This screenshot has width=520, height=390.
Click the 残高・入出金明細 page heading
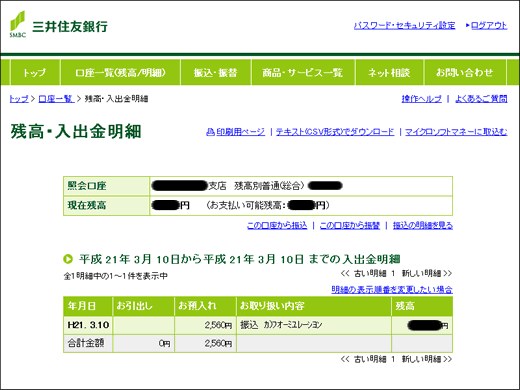coord(76,131)
